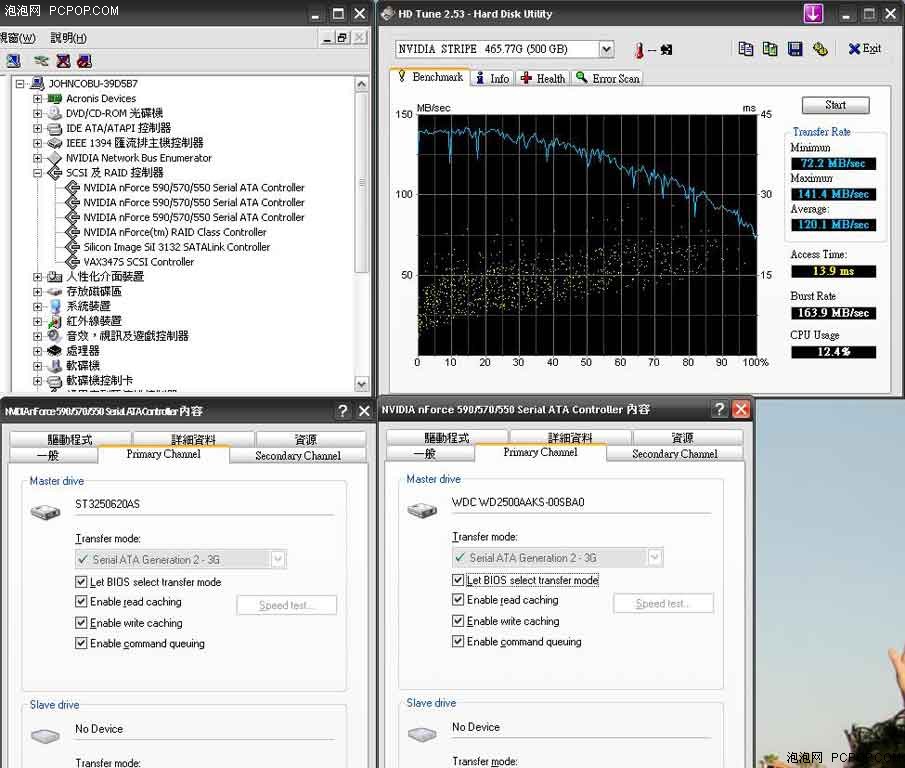Click Speed test button in right dialog
Screen dimensions: 905x768
(x=663, y=603)
